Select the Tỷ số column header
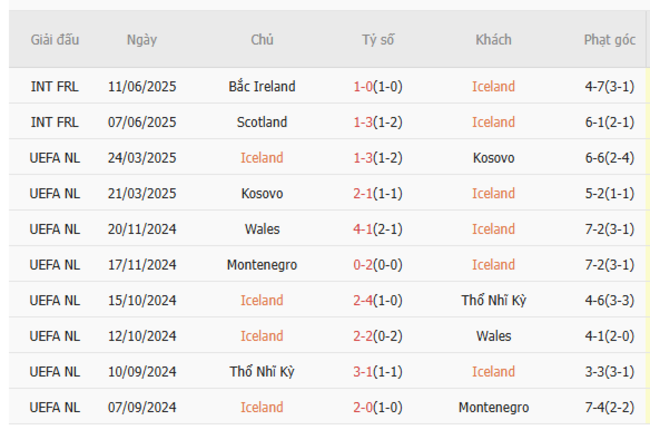Image resolution: width=650 pixels, height=430 pixels. 378,40
